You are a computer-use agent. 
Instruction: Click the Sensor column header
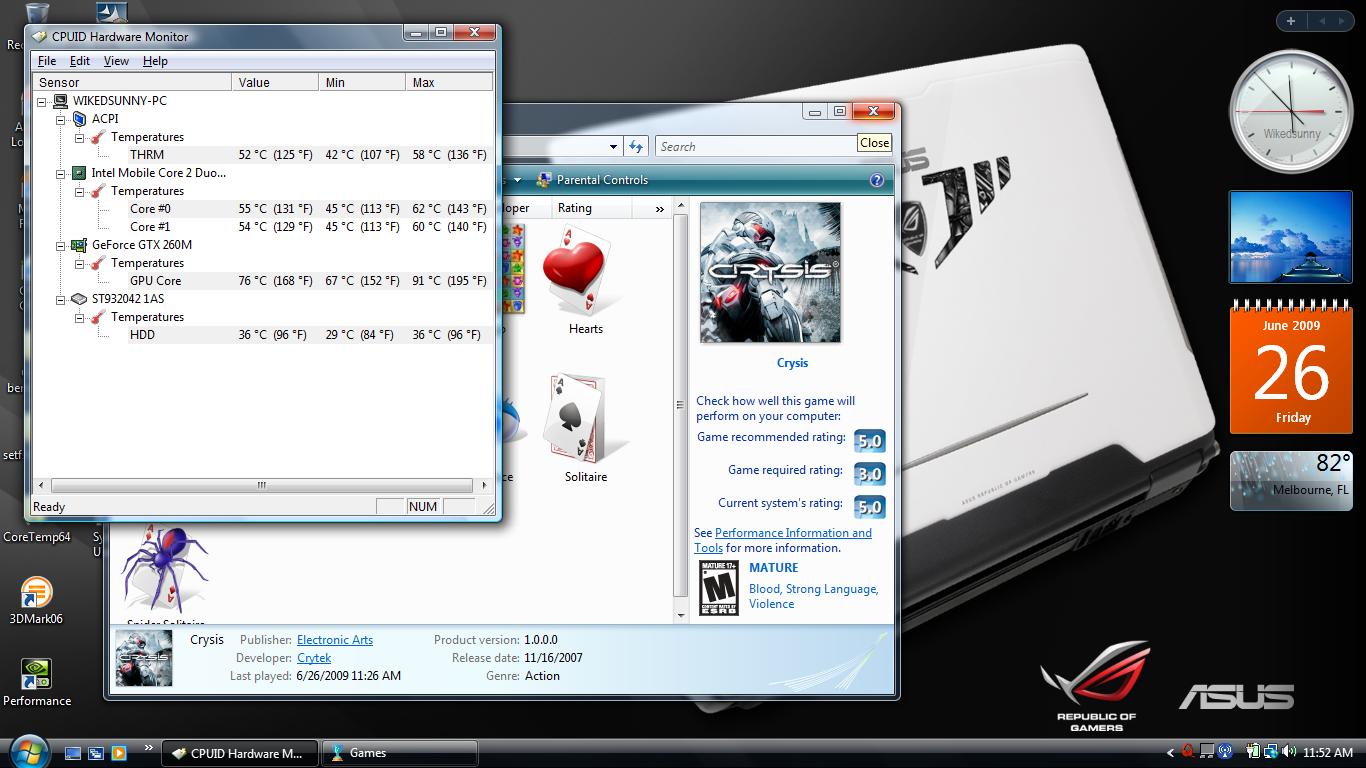coord(133,82)
